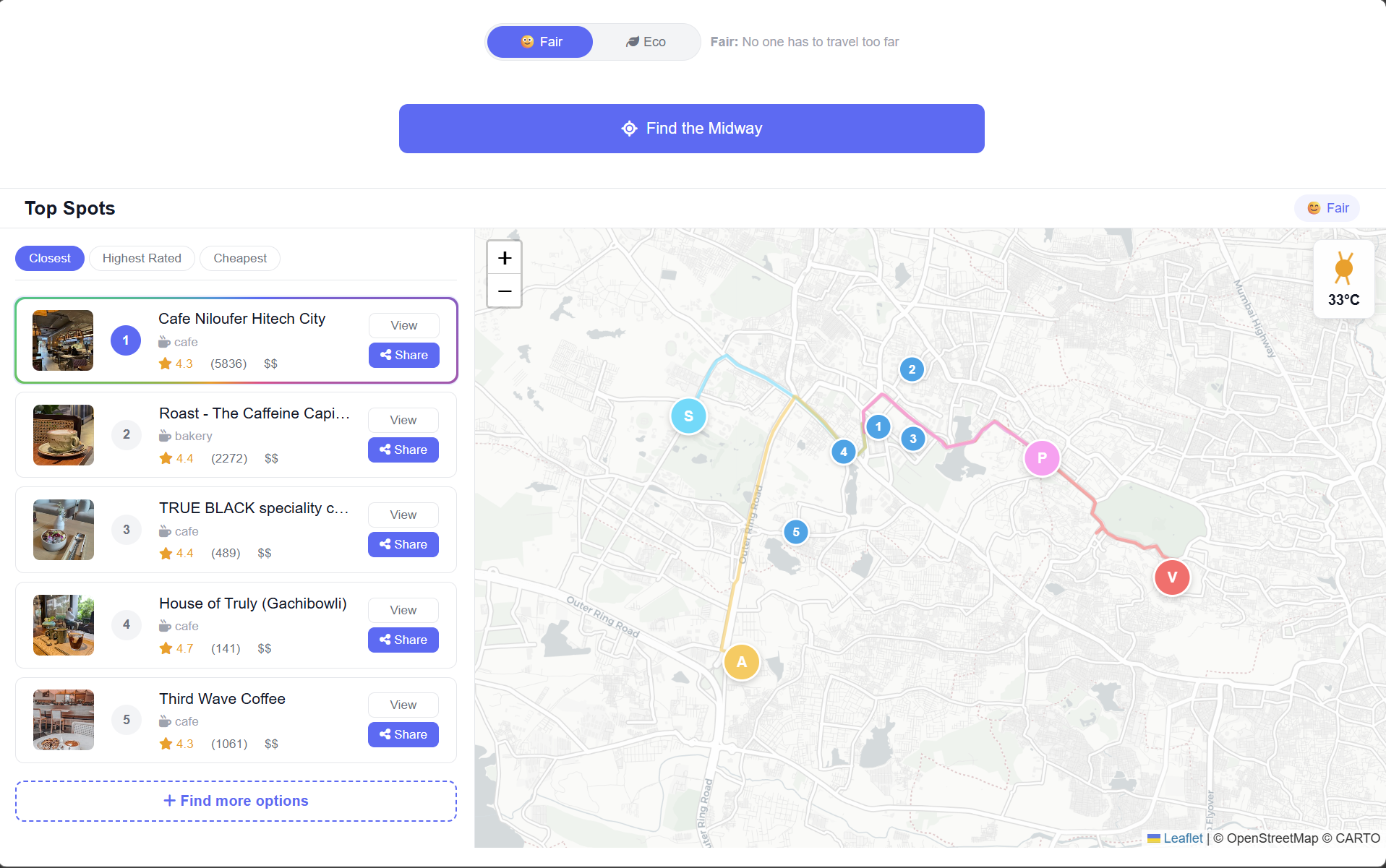Click the Fair badge beside Top Spots
The height and width of the screenshot is (868, 1386).
click(x=1327, y=208)
